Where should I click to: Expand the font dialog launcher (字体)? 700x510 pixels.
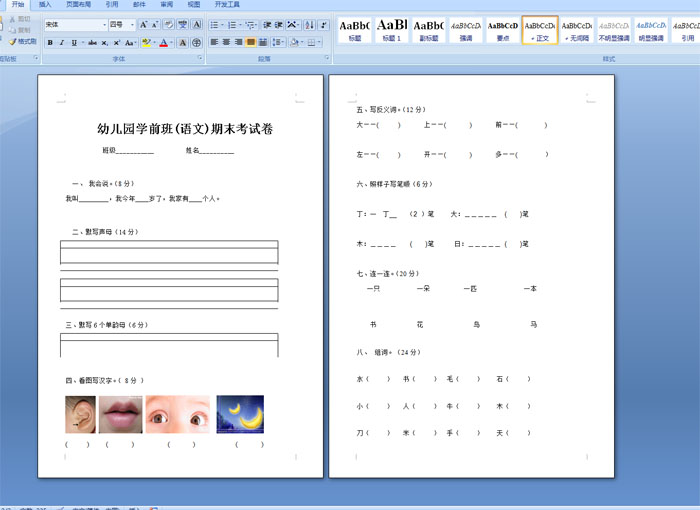pyautogui.click(x=200, y=58)
